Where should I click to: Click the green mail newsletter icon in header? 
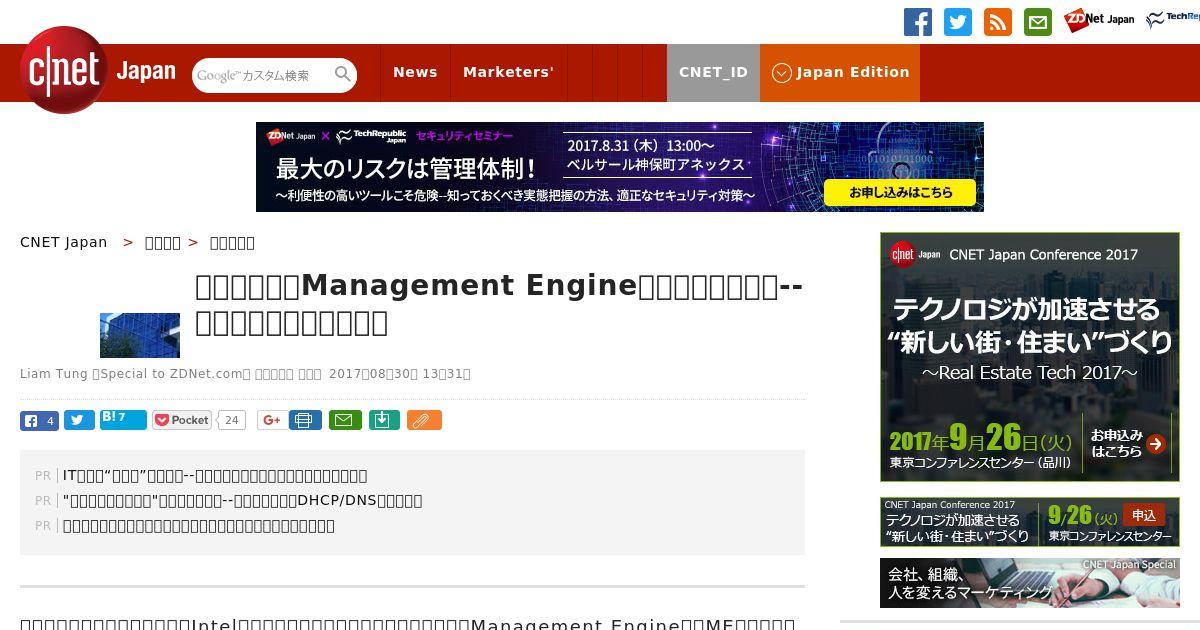pyautogui.click(x=1038, y=22)
